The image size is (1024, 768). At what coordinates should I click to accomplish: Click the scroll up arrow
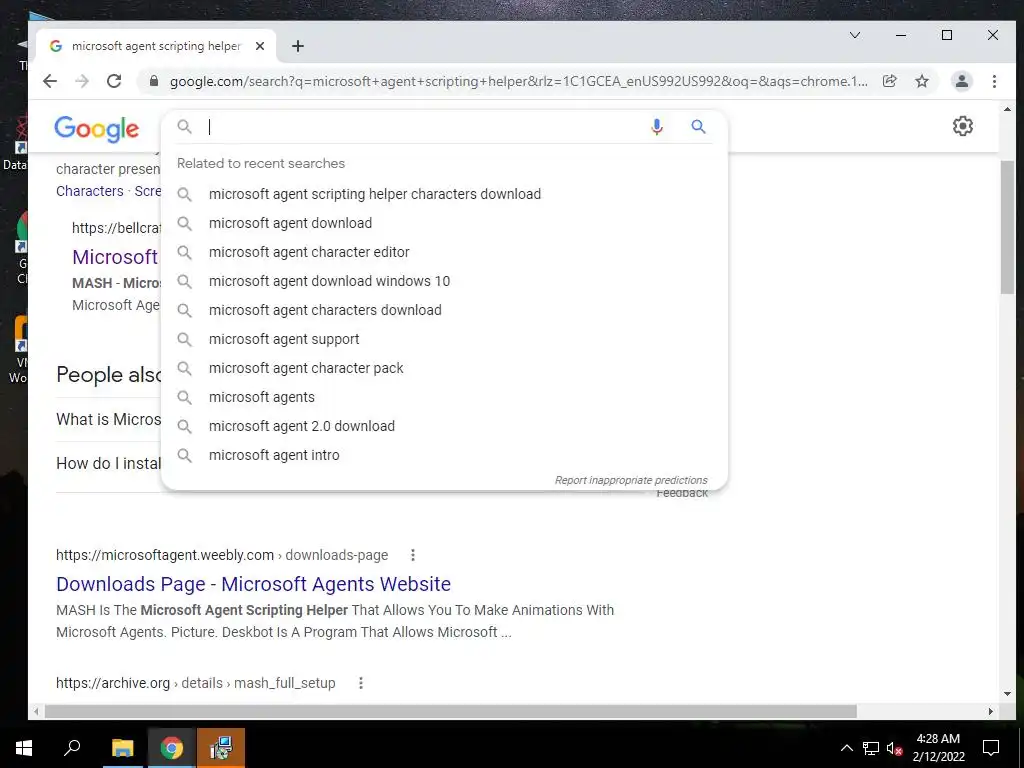click(x=1006, y=110)
